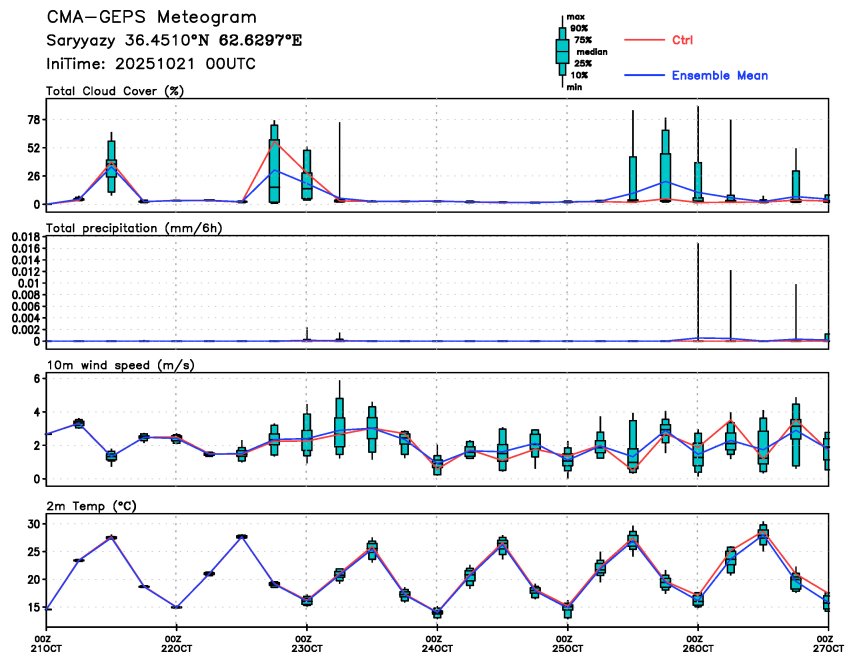Click the 00Z 26OCT time axis label

696,644
